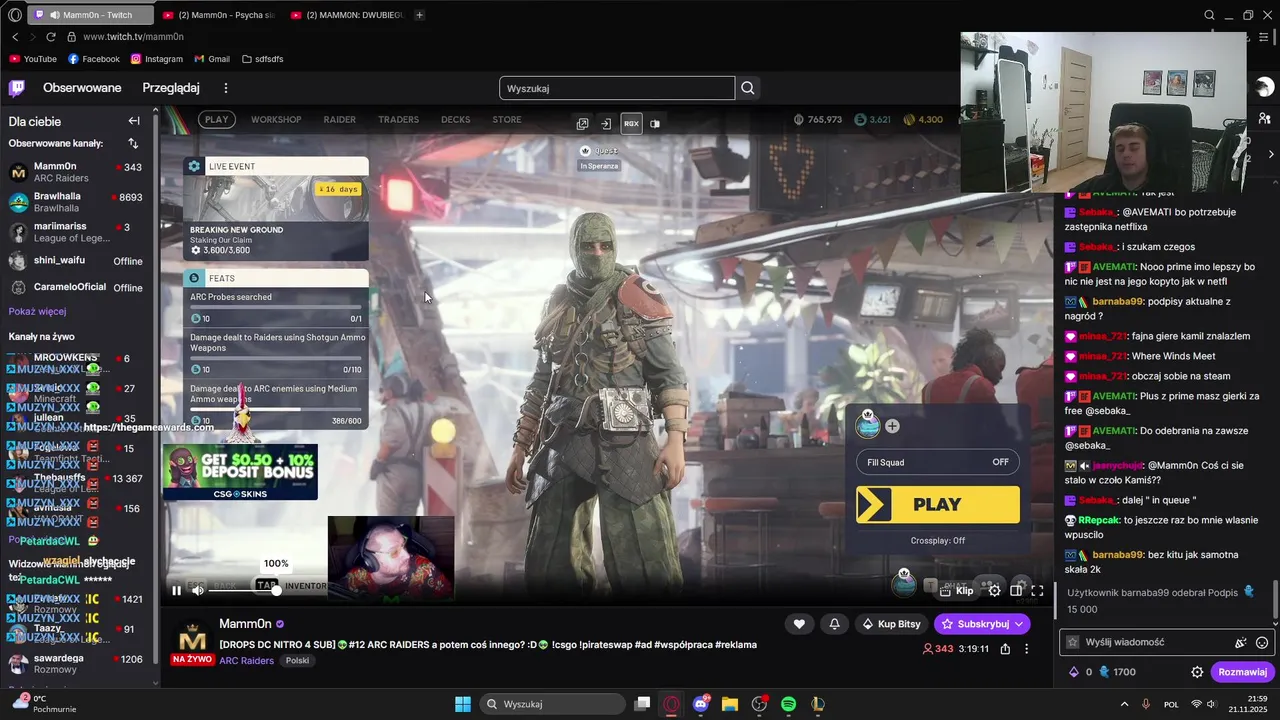Create a clip with Klip button
The width and height of the screenshot is (1280, 720).
pyautogui.click(x=957, y=591)
